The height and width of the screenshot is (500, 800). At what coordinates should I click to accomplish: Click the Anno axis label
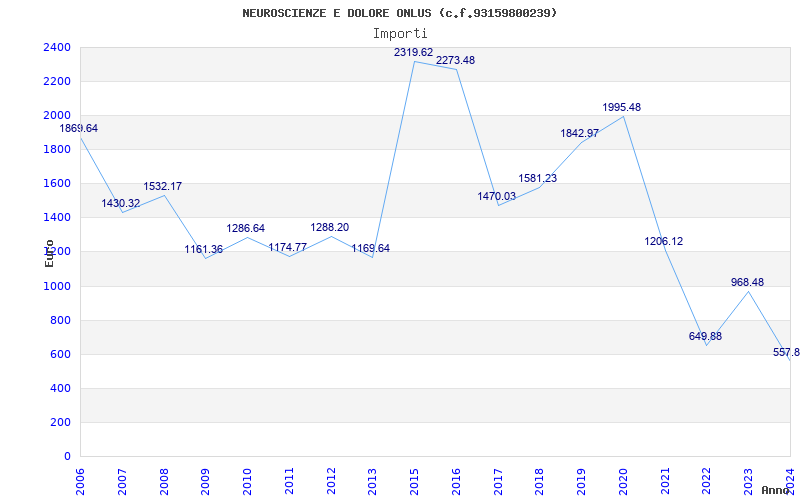pyautogui.click(x=774, y=490)
